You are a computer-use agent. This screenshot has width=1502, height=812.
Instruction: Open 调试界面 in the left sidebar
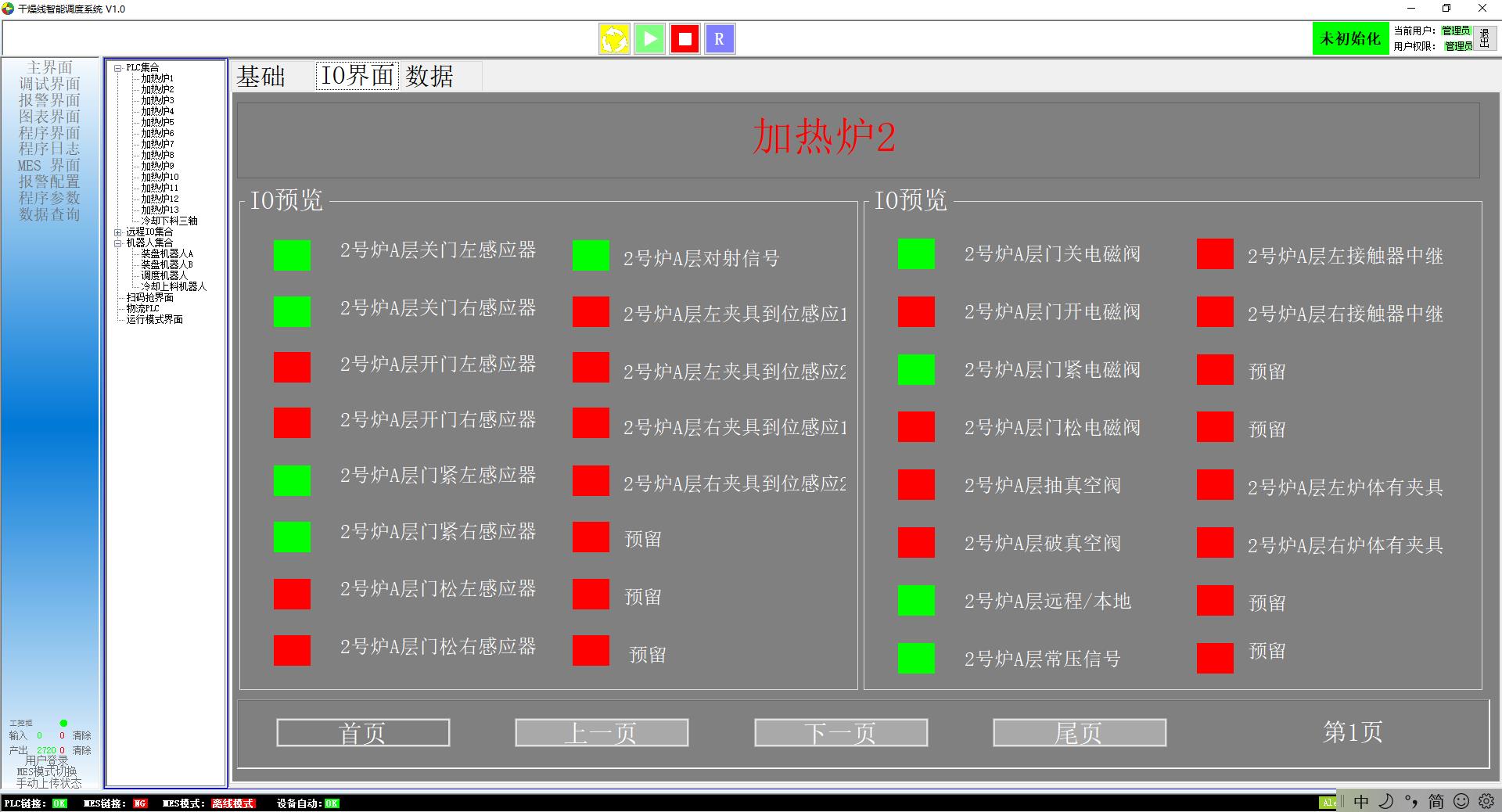(x=49, y=84)
